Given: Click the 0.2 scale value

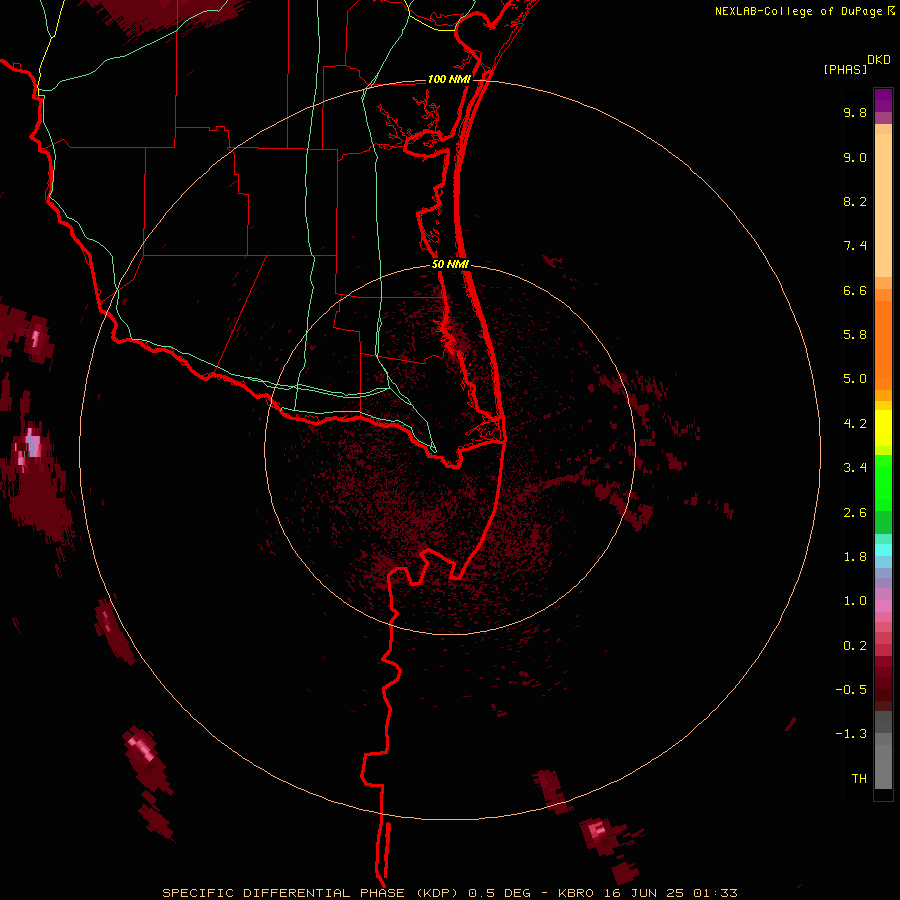Looking at the screenshot, I should click(x=855, y=646).
